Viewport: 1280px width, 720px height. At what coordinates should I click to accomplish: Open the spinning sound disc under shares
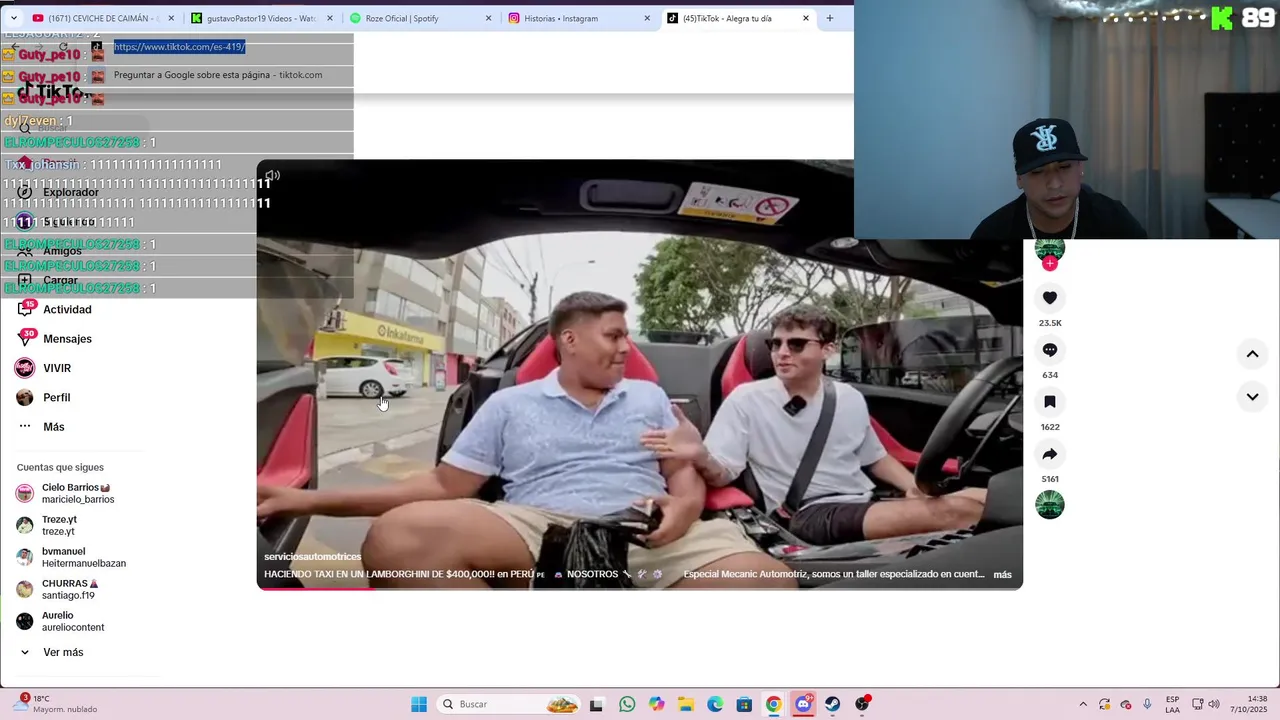click(1049, 505)
